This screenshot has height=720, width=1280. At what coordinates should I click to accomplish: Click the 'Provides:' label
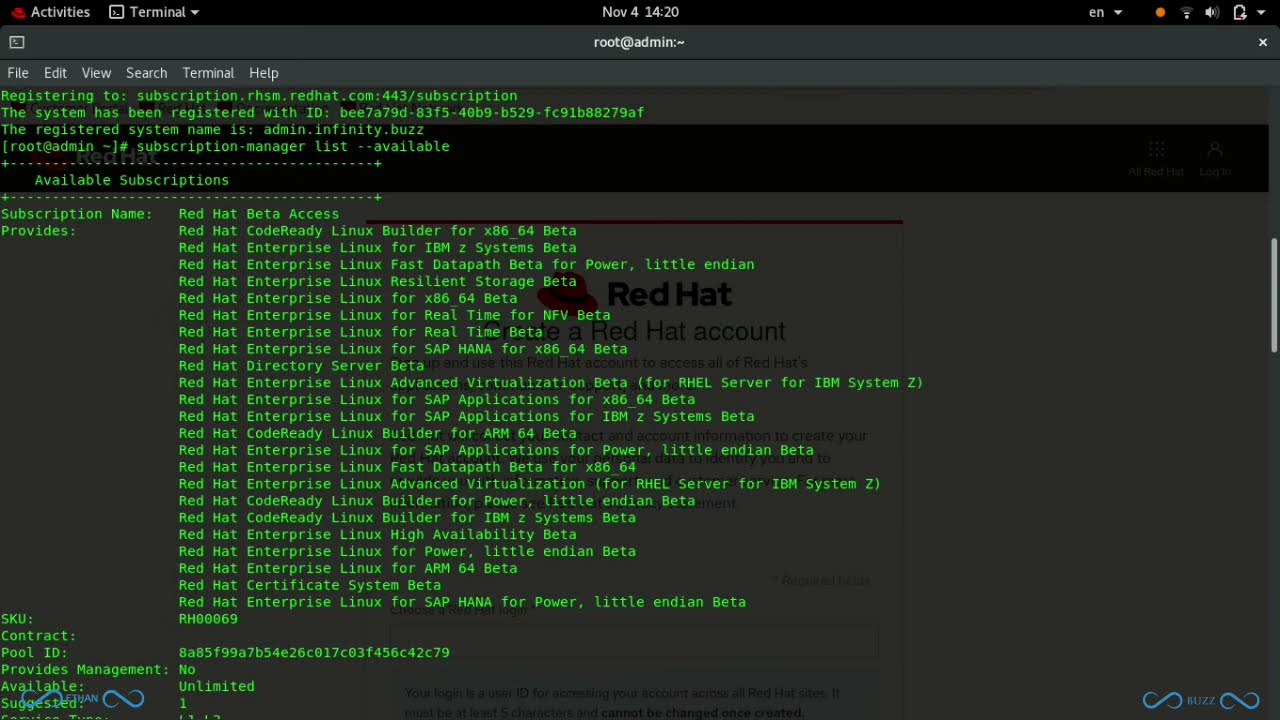[38, 231]
